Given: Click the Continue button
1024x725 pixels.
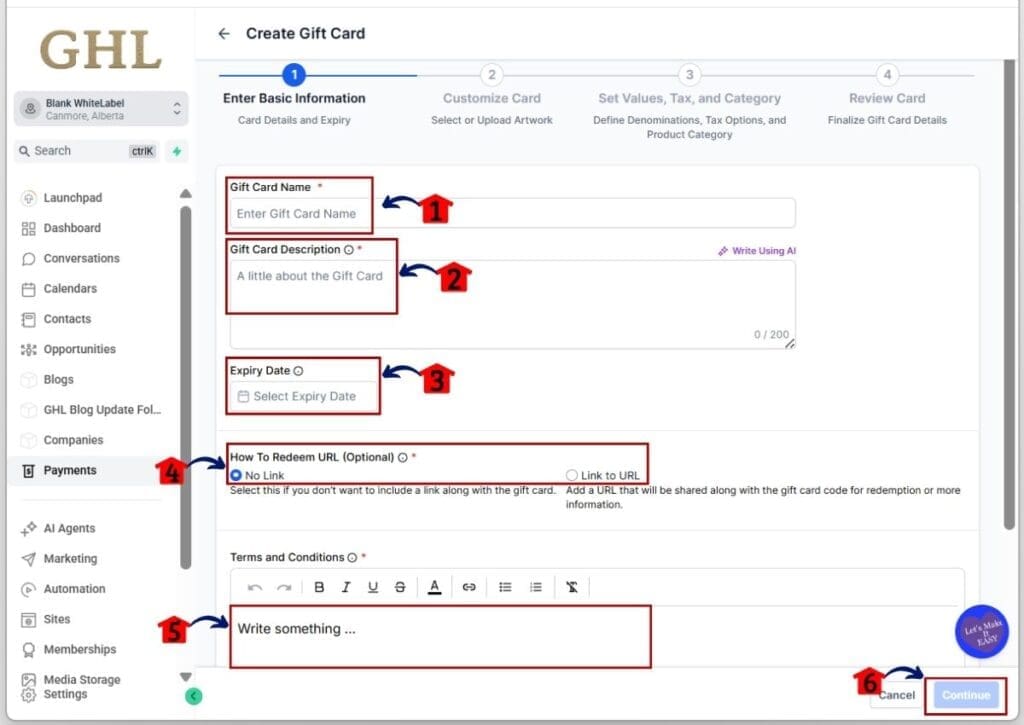Looking at the screenshot, I should tap(965, 695).
